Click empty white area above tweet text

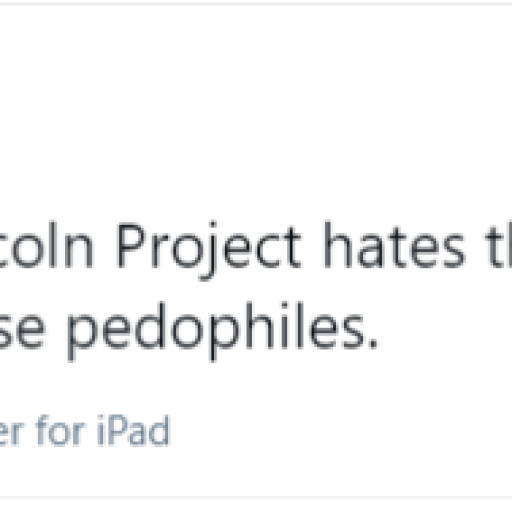(x=256, y=110)
